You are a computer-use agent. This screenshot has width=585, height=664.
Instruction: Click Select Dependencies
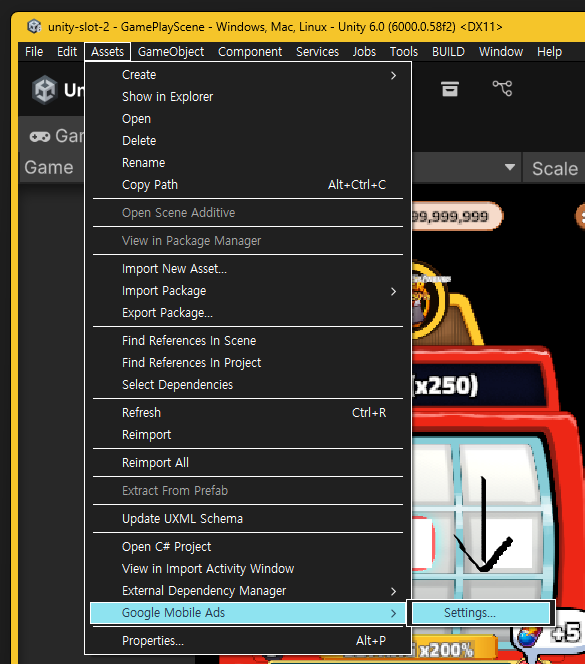click(248, 385)
